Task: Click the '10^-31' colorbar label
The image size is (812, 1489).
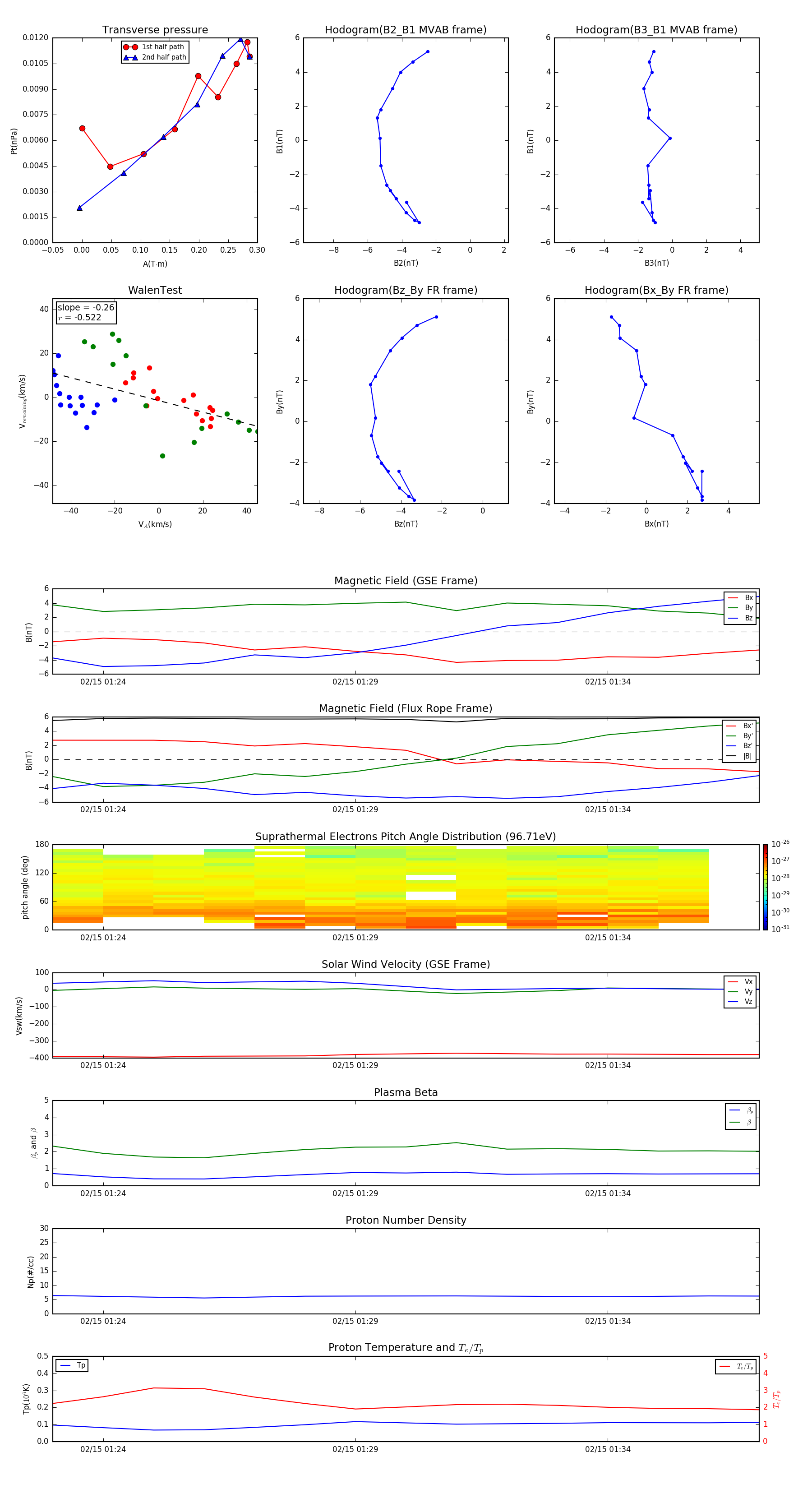Action: pos(780,929)
